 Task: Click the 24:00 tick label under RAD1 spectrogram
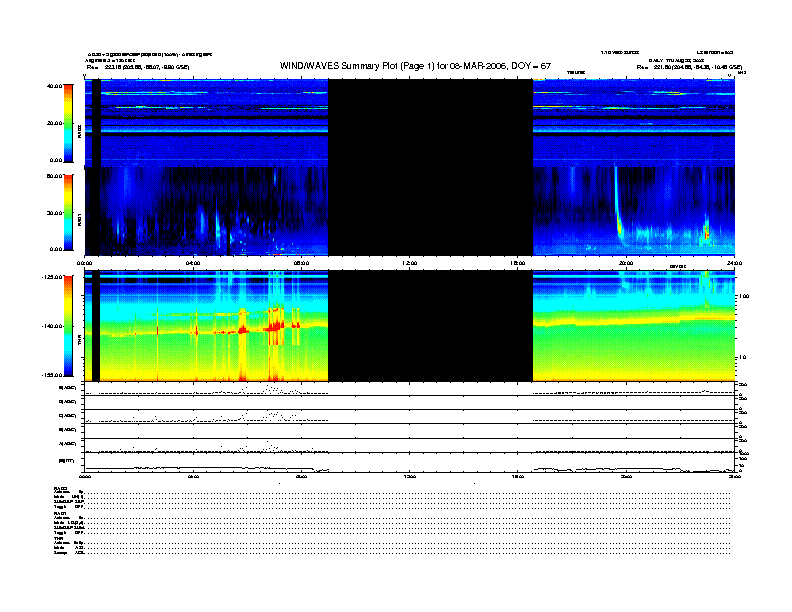pos(734,263)
